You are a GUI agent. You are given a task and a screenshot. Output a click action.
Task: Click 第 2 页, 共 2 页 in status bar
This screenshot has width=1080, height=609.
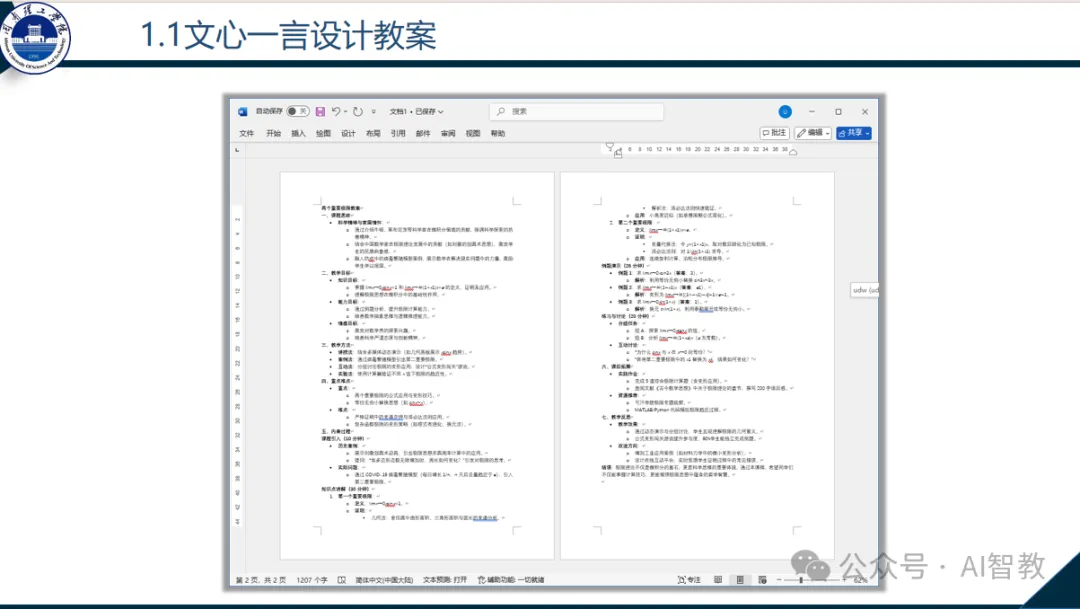click(261, 580)
